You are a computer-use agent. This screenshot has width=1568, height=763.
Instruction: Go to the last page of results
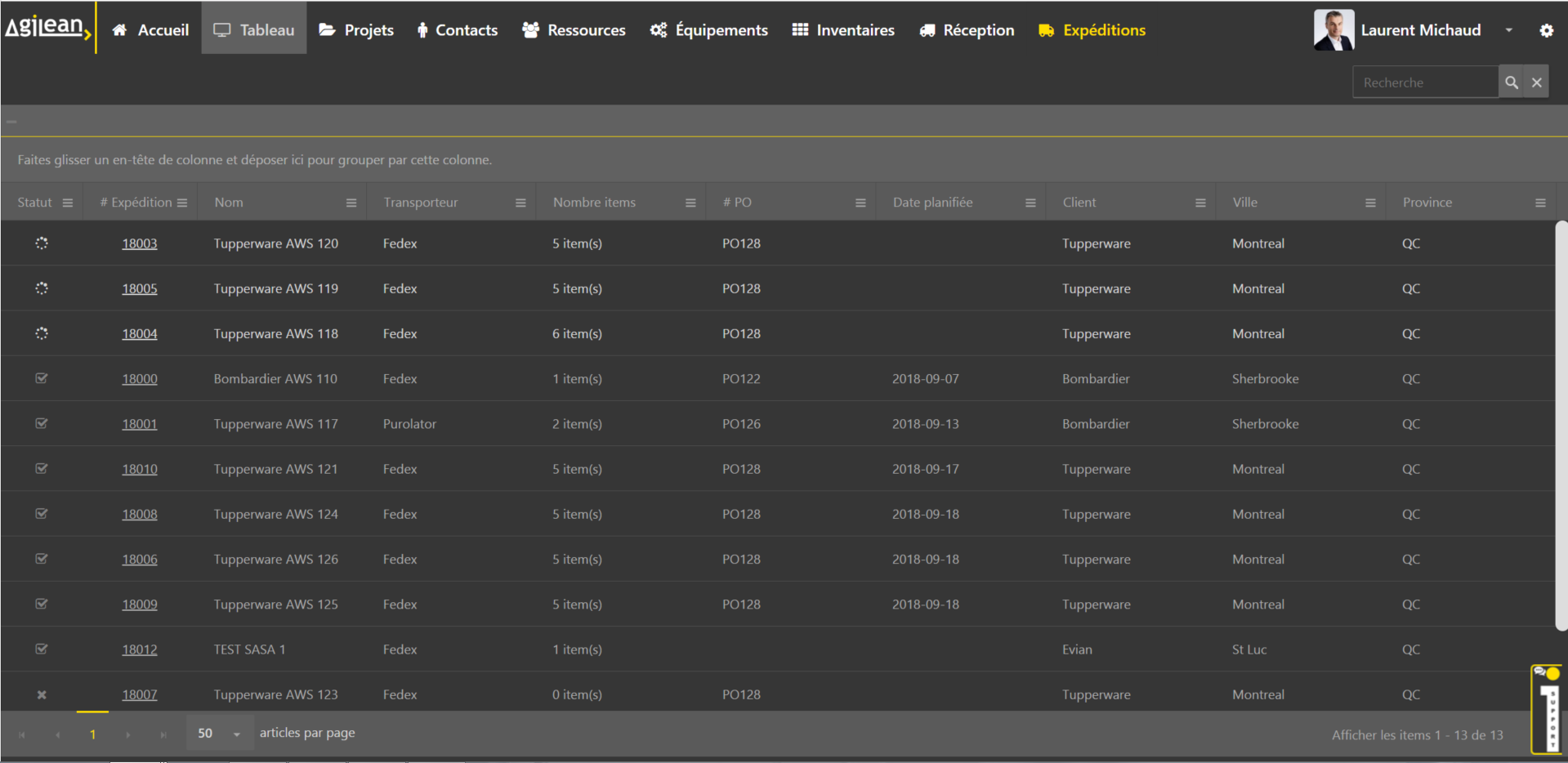pyautogui.click(x=163, y=734)
